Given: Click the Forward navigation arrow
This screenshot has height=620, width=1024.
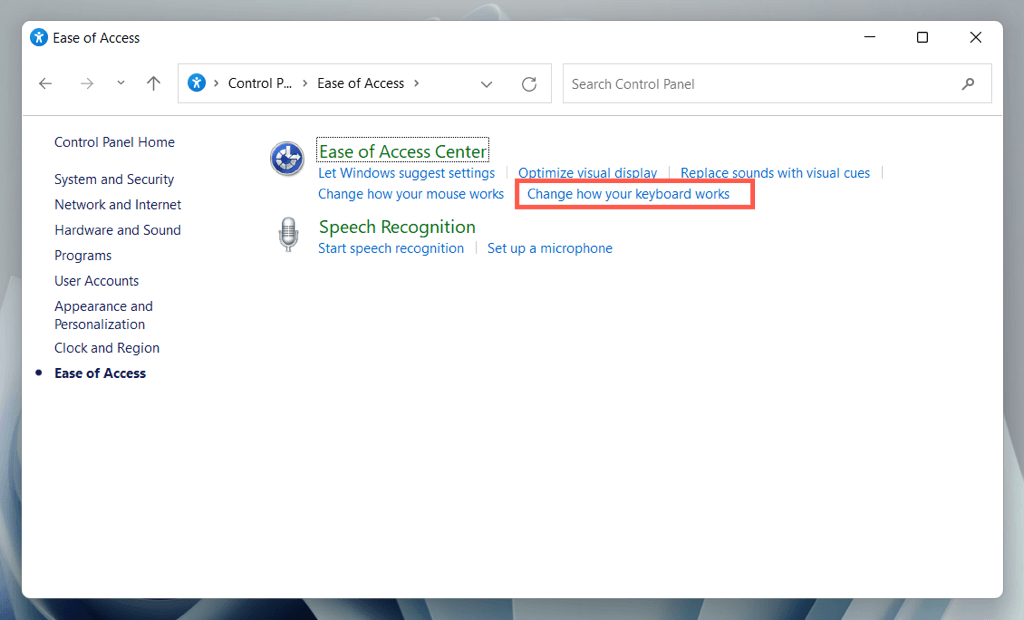Looking at the screenshot, I should click(87, 84).
